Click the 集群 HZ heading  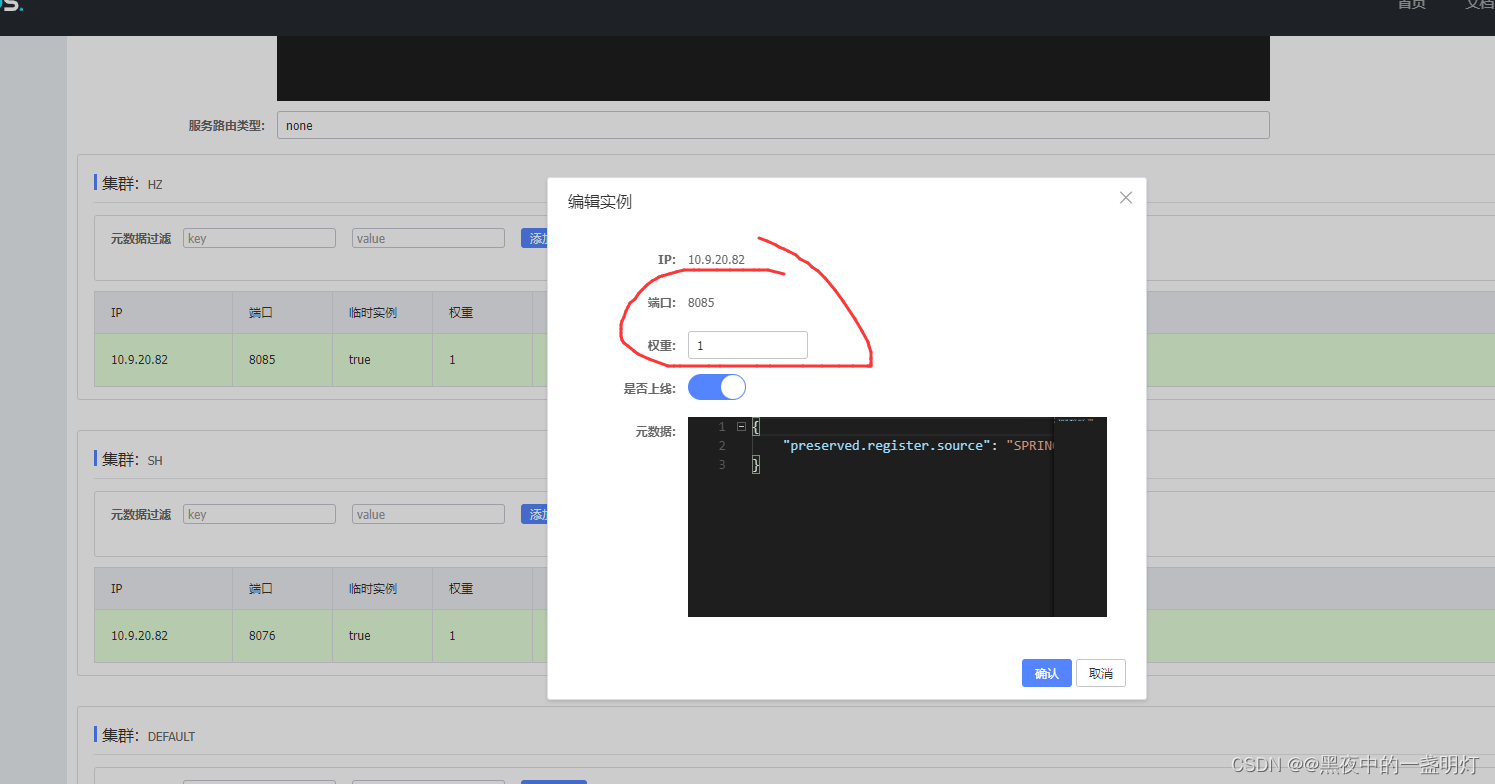(132, 183)
